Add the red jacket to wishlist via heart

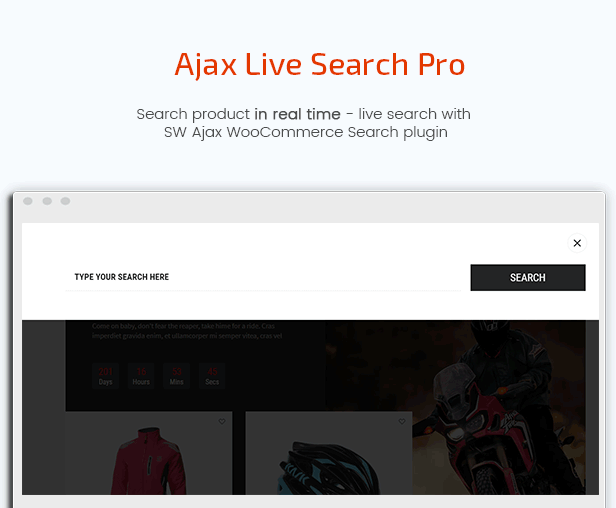coord(222,421)
